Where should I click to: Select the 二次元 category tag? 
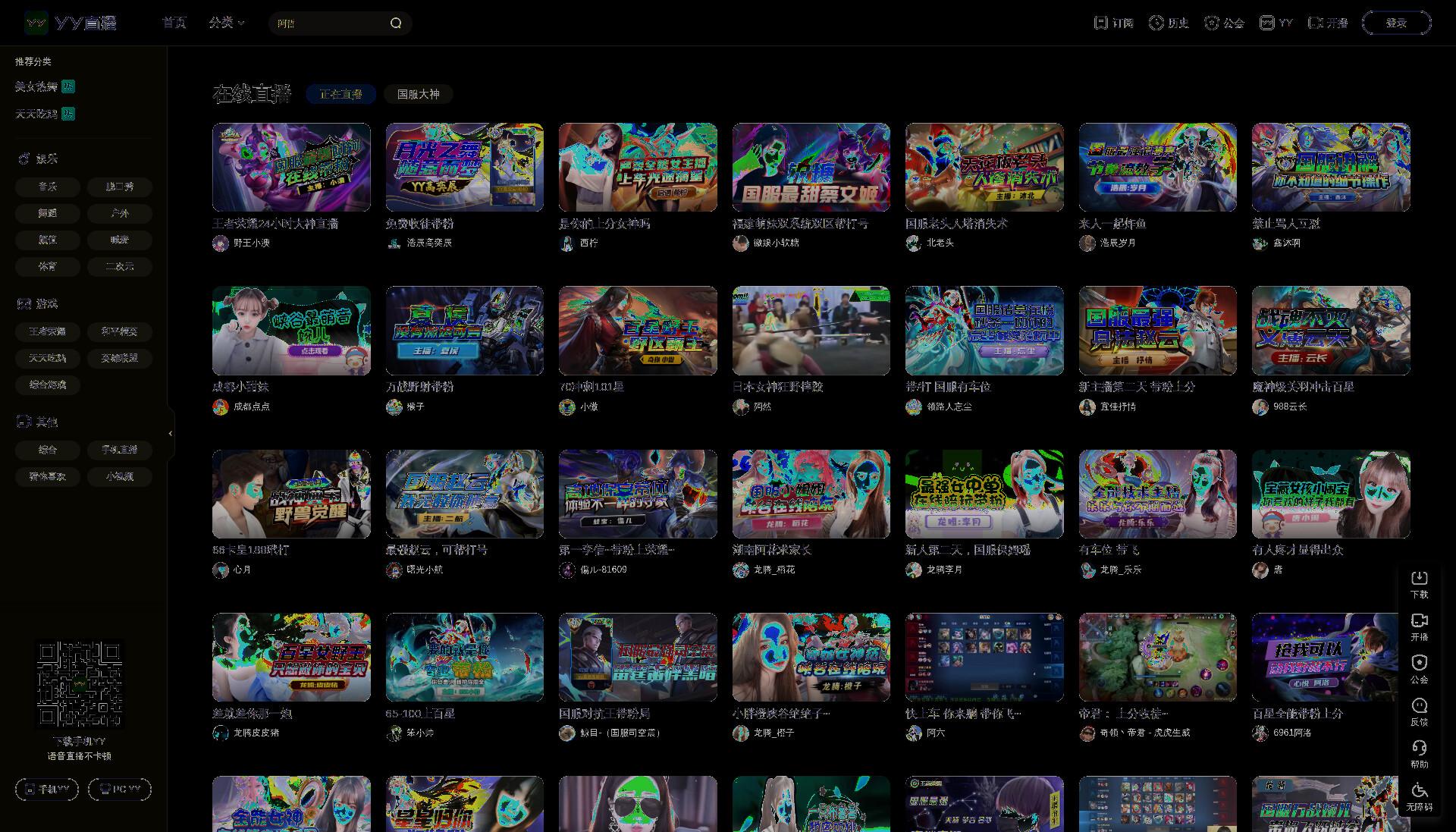coord(120,266)
